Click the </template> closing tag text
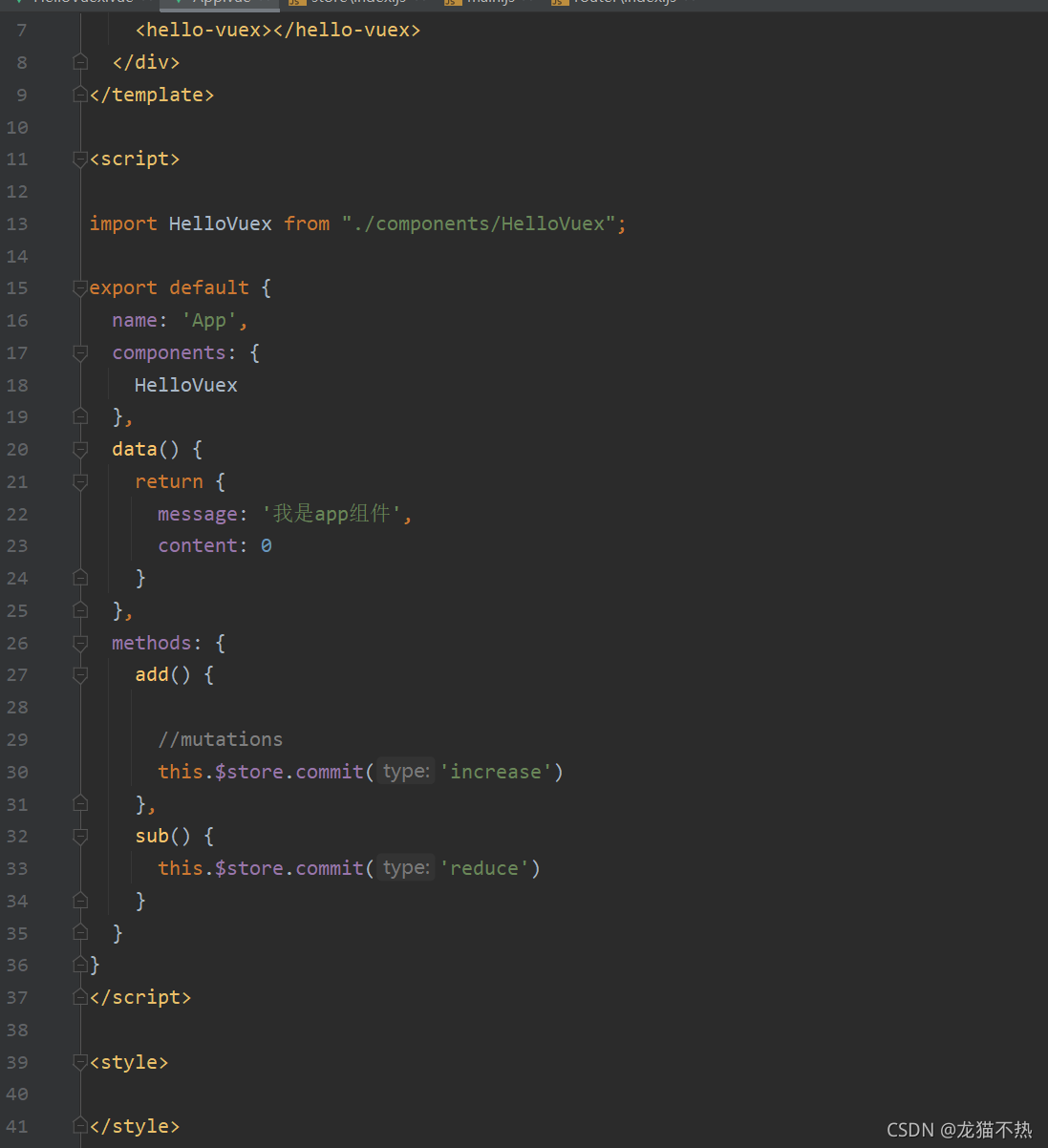The width and height of the screenshot is (1048, 1148). coord(152,96)
